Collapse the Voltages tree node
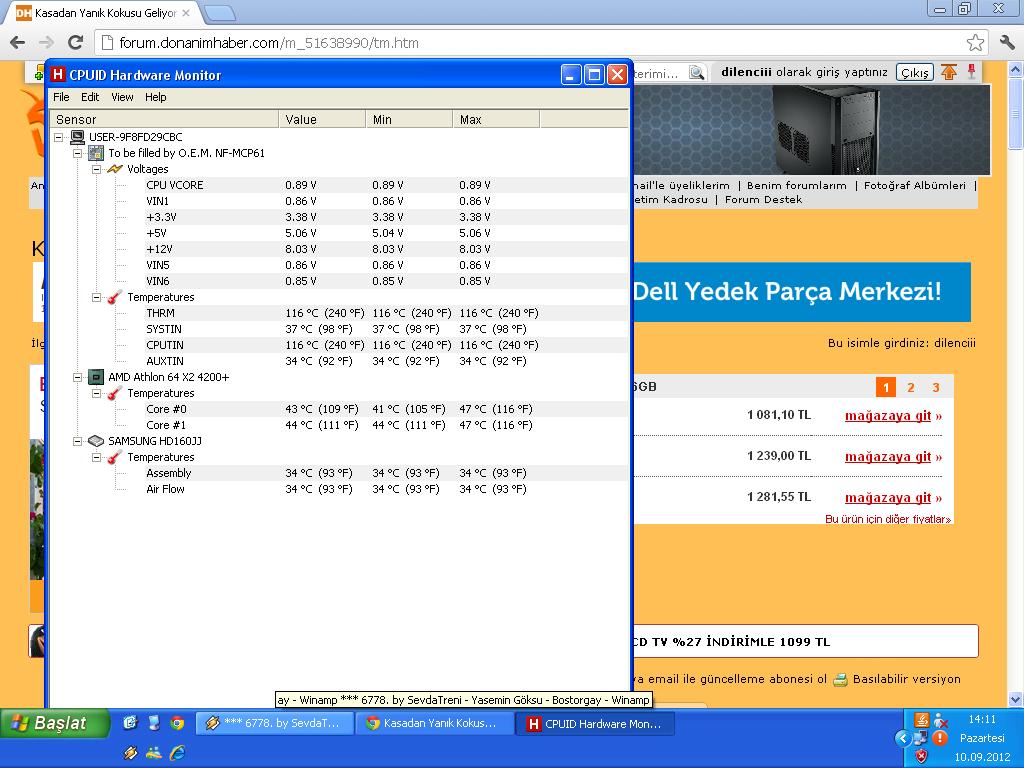The image size is (1024, 768). click(x=97, y=169)
